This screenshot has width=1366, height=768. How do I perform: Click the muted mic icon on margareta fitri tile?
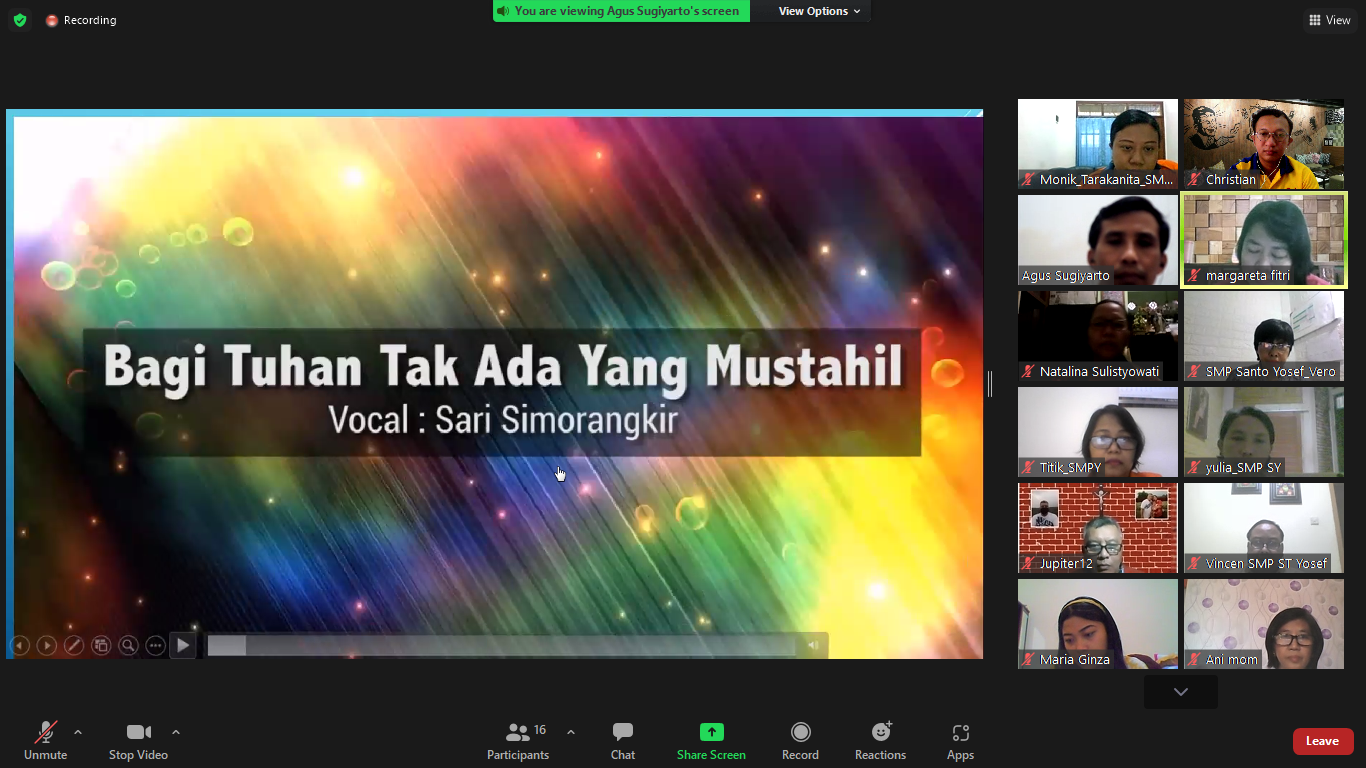(1194, 276)
